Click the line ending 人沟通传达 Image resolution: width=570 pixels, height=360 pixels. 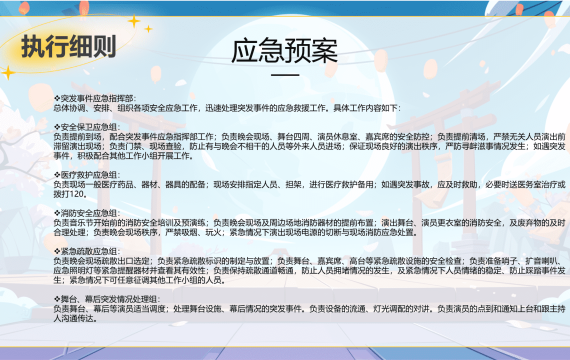click(76, 318)
